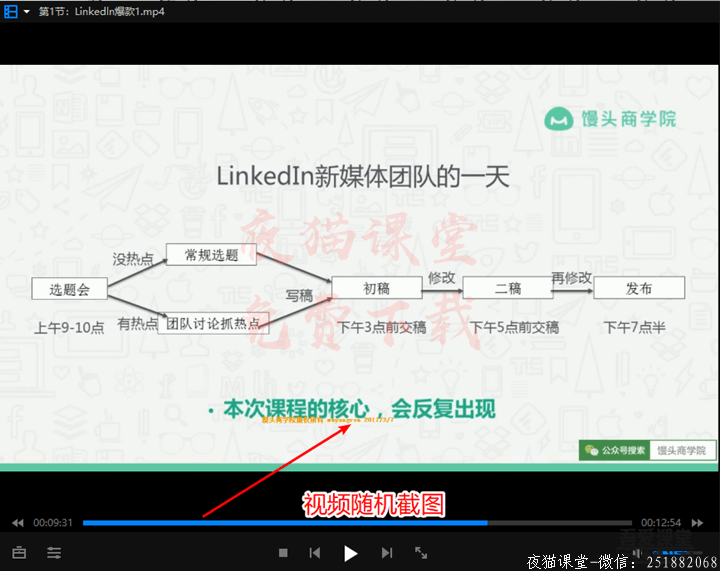Fast forward with the double-right arrow button

click(698, 523)
